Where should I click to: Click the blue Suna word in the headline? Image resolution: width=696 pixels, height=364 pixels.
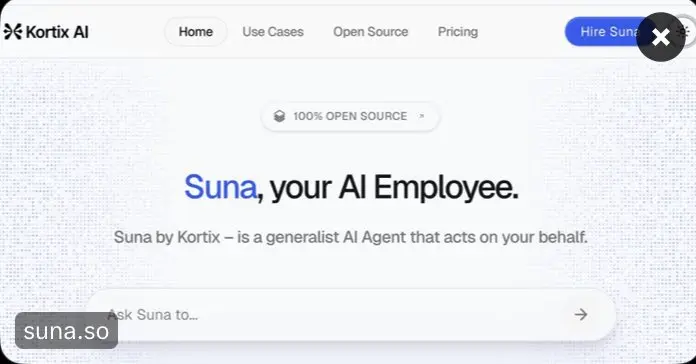click(220, 187)
